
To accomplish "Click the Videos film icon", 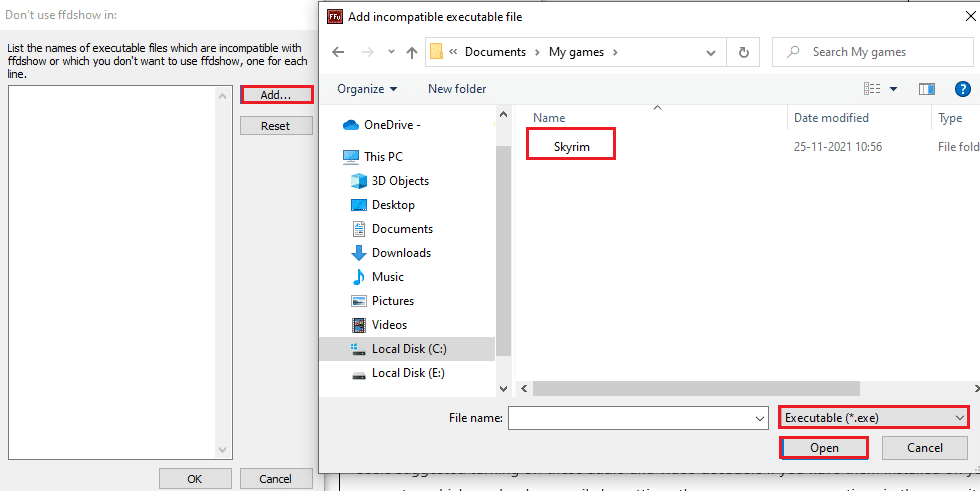I will [359, 325].
